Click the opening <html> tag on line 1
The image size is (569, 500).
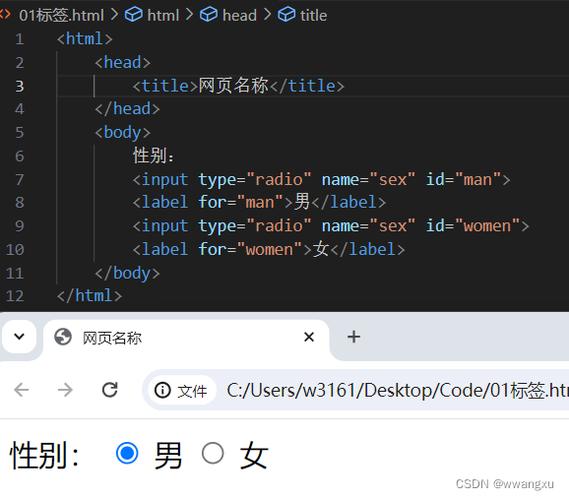tap(85, 39)
